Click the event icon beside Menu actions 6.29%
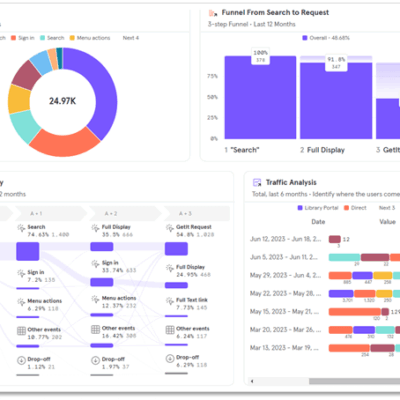 [21, 302]
